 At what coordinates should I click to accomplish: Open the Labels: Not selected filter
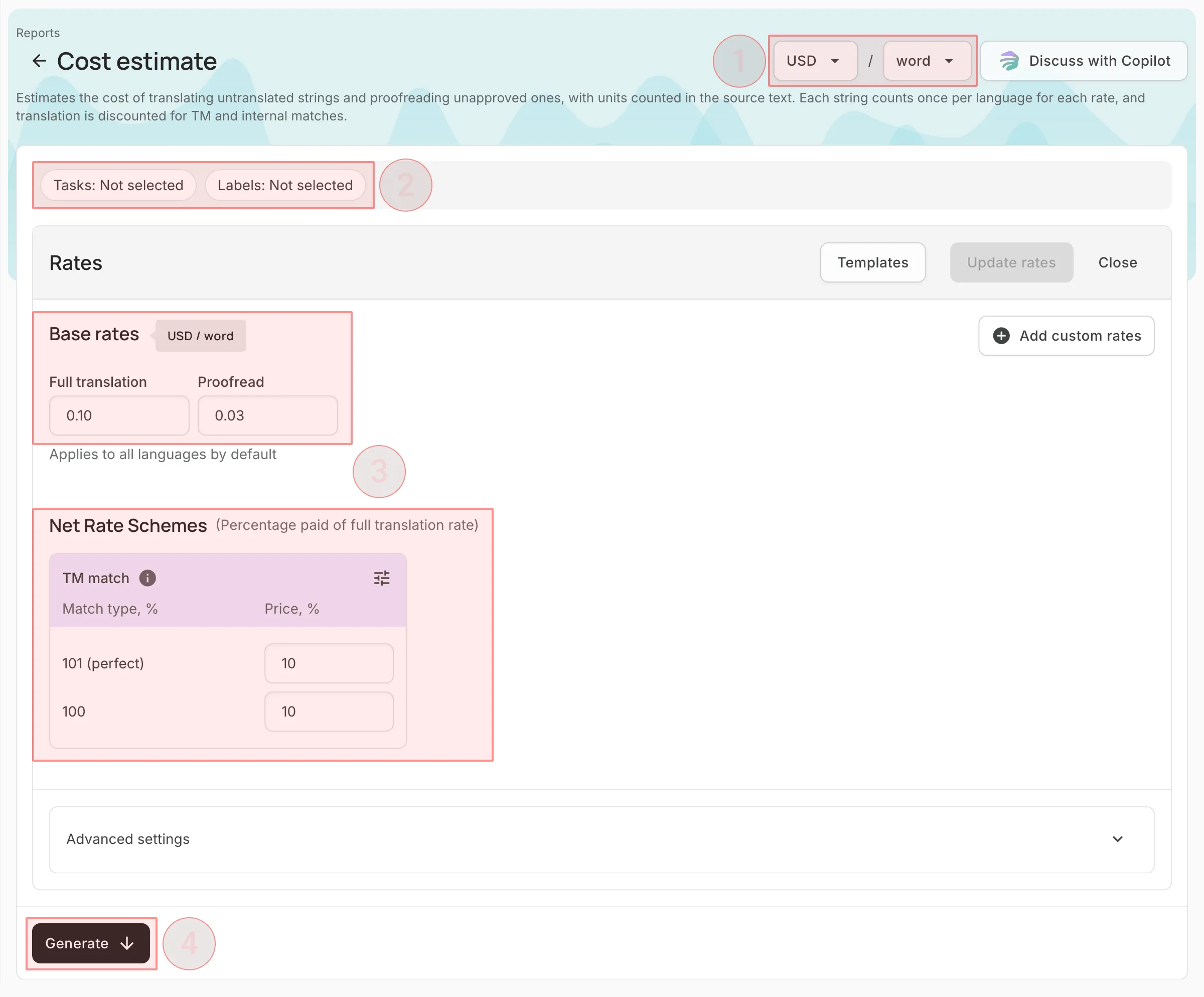point(285,185)
